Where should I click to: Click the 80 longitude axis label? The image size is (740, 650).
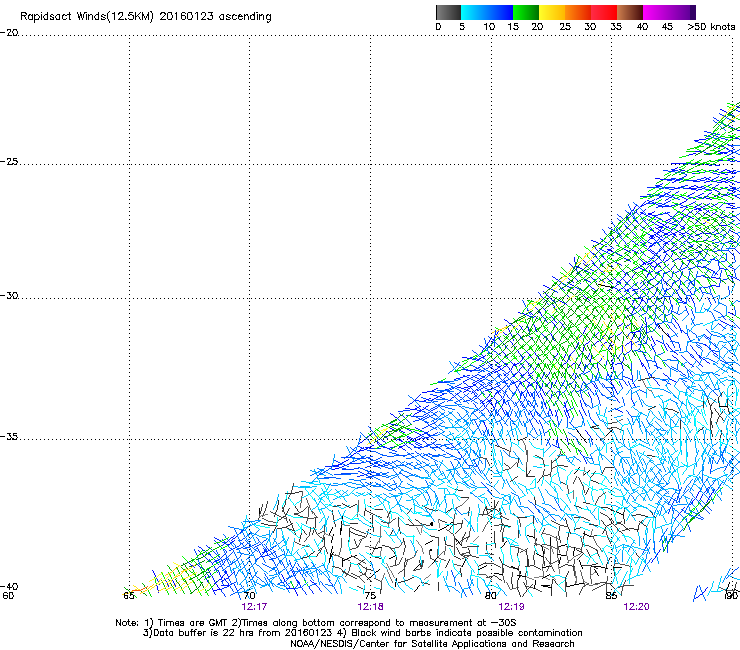tap(491, 596)
